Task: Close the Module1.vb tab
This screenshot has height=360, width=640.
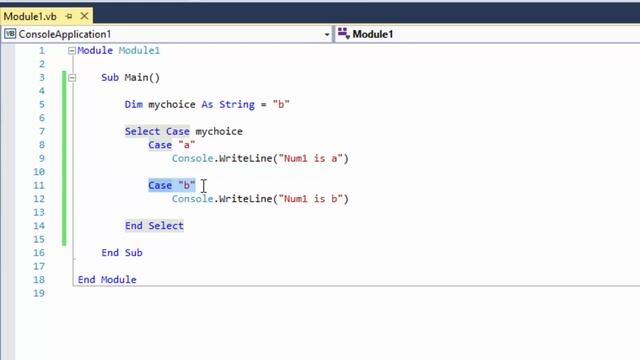Action: coord(84,16)
